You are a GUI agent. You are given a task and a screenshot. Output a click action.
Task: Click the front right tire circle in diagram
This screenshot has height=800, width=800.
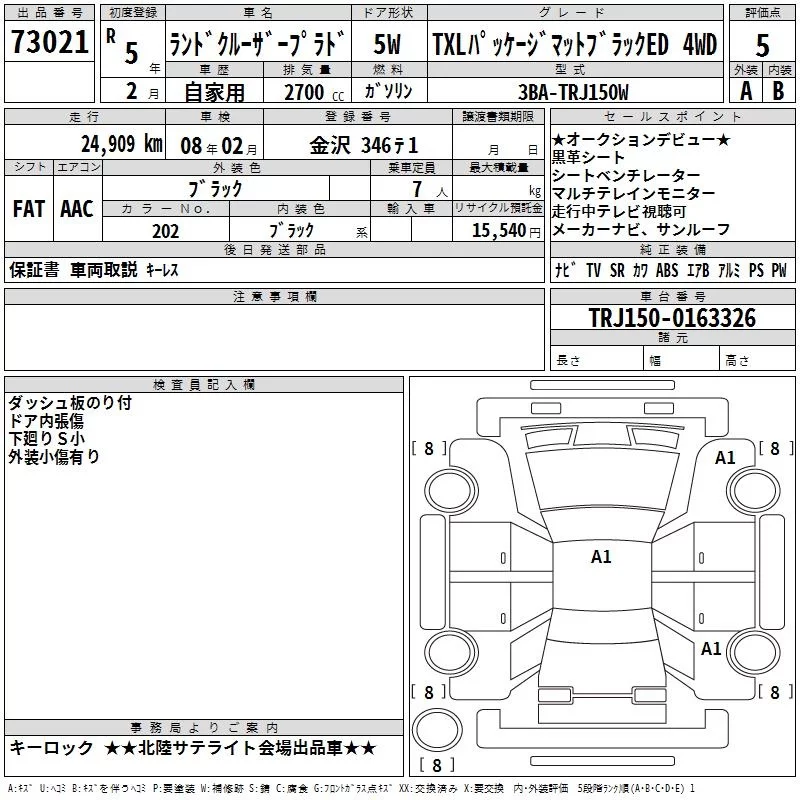pos(755,490)
